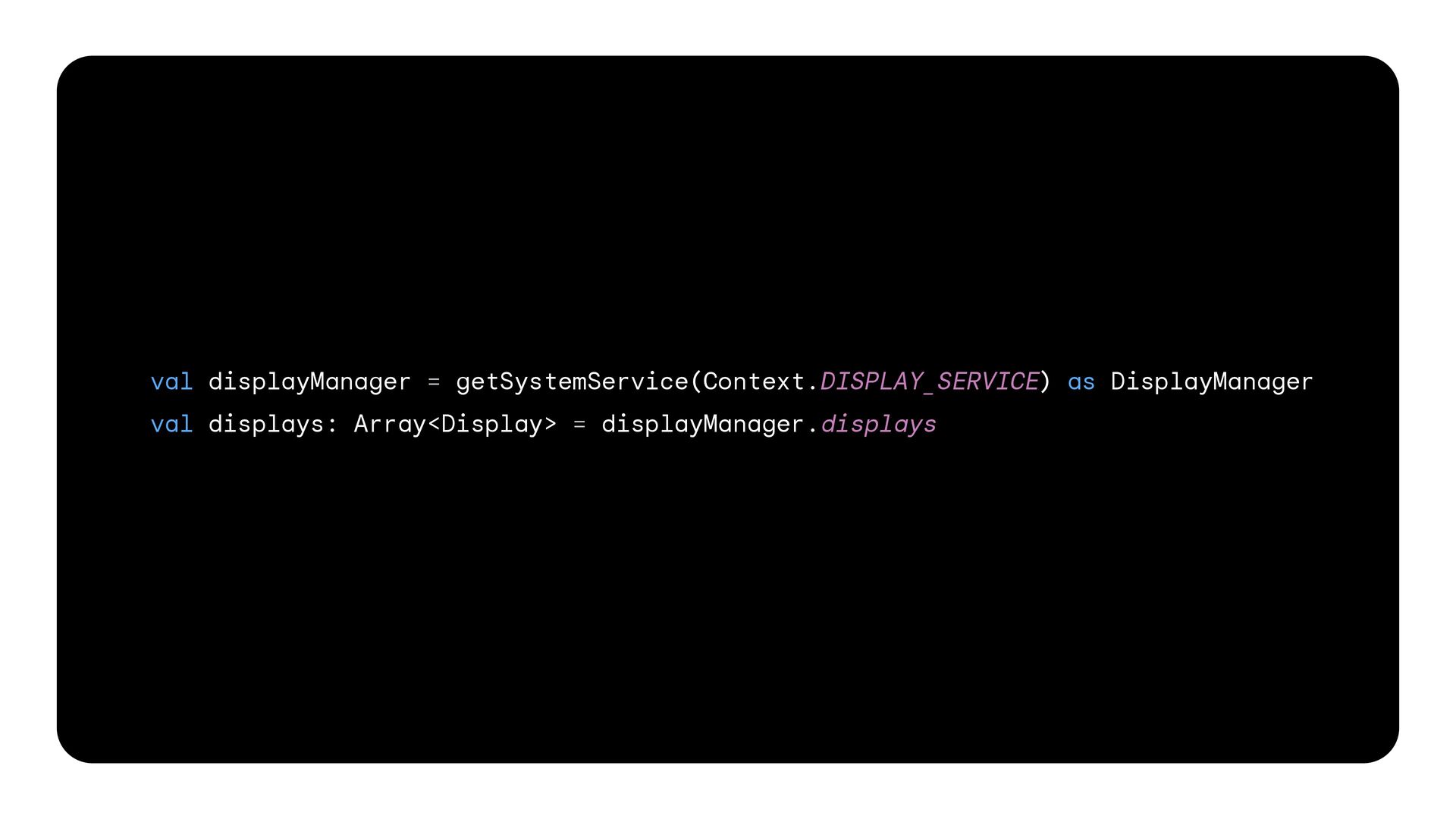Click the closing parenthesis after DISPLAY_SERVICE
This screenshot has height=819, width=1456.
(1046, 381)
